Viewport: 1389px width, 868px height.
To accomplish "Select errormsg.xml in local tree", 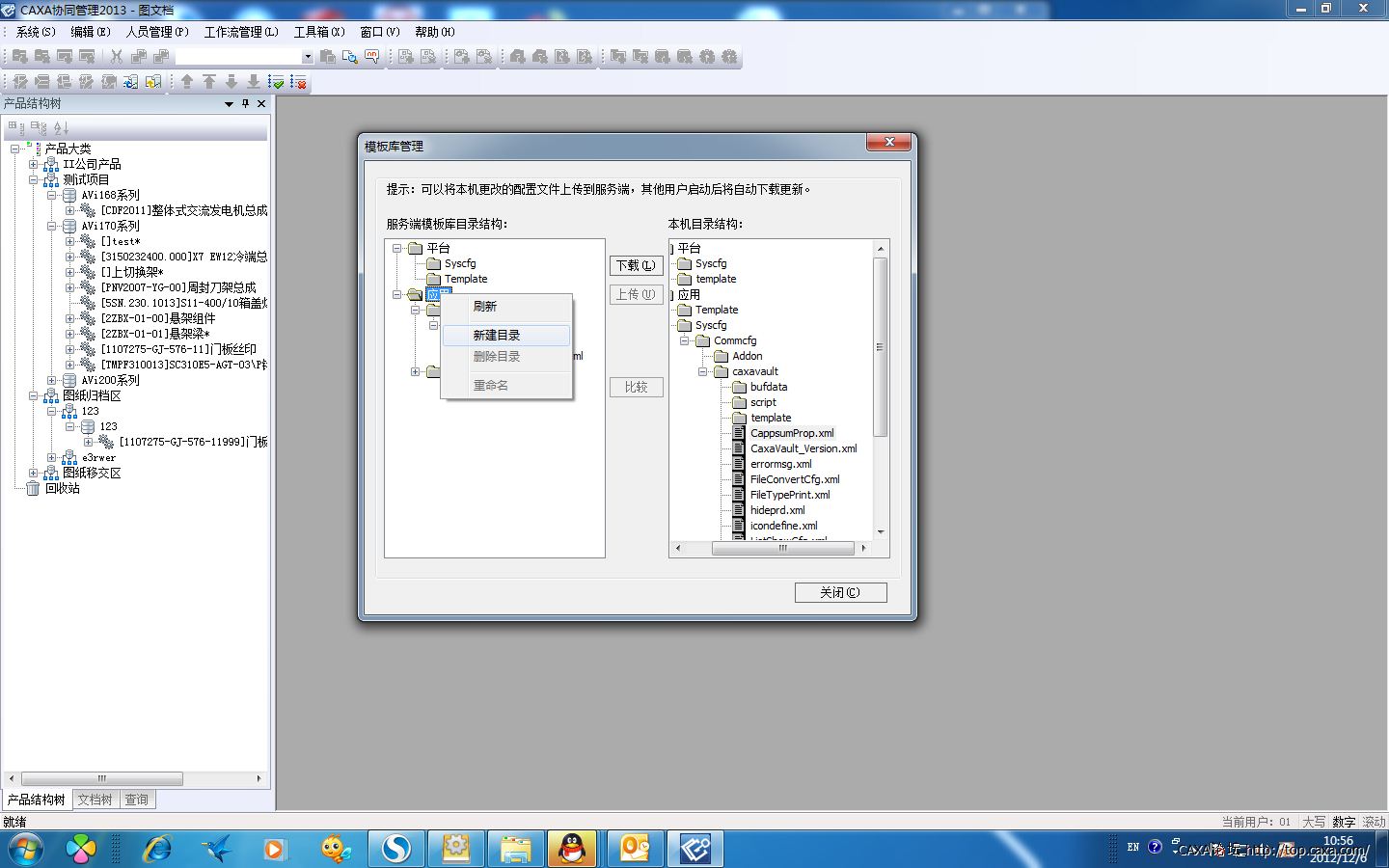I will point(781,464).
